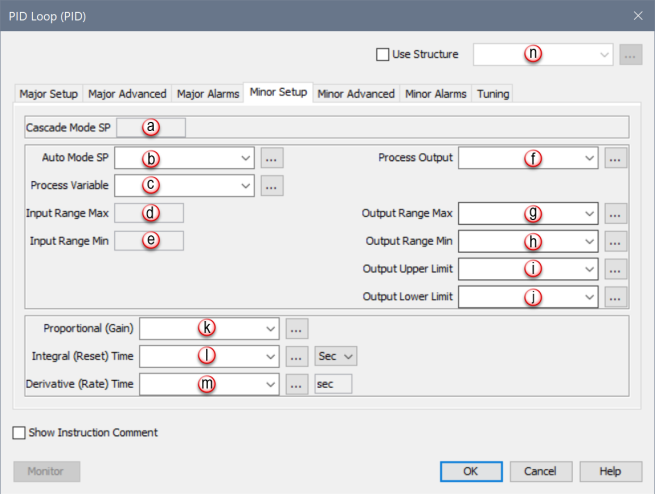
Task: Enable the Use Structure checkbox
Action: [x=382, y=55]
